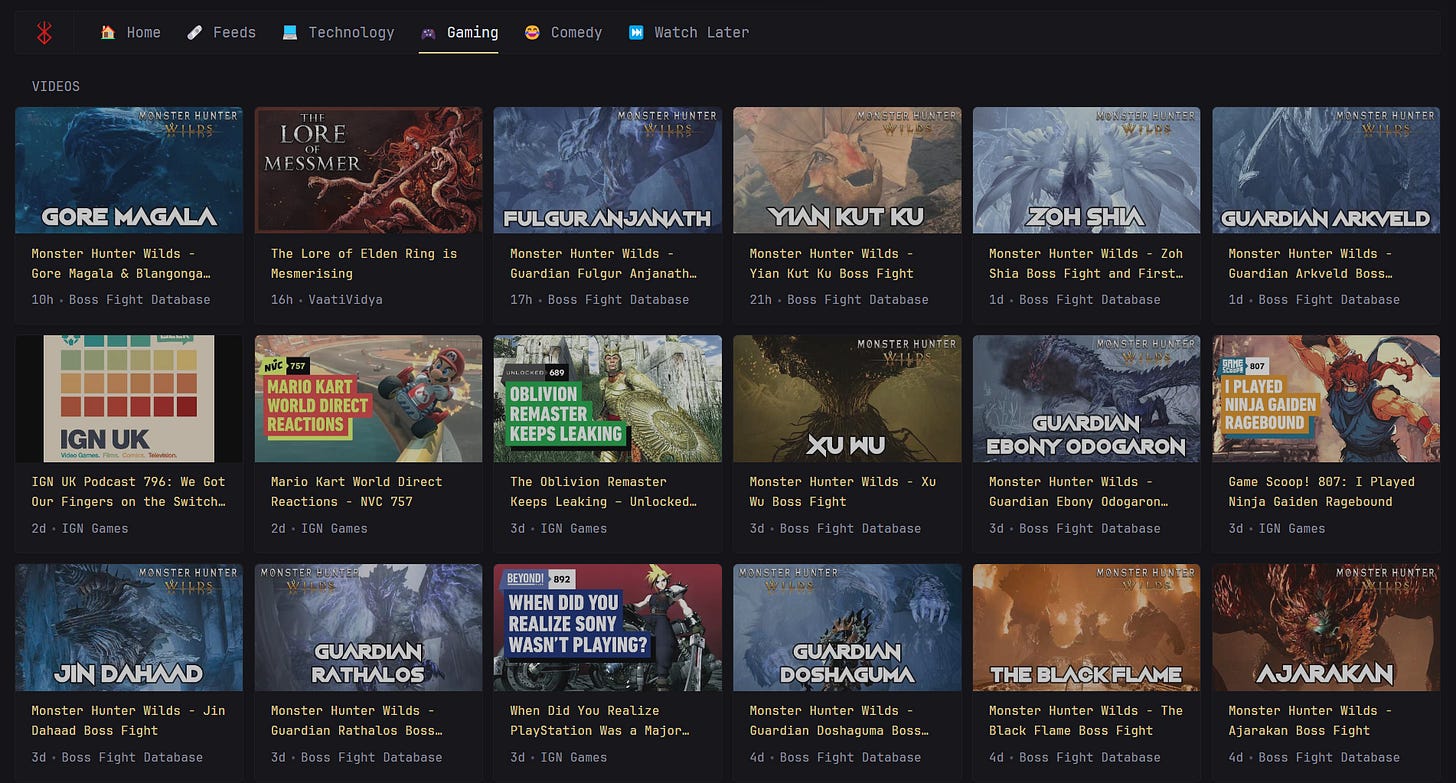Open the Lore of Messmer thumbnail

point(368,170)
